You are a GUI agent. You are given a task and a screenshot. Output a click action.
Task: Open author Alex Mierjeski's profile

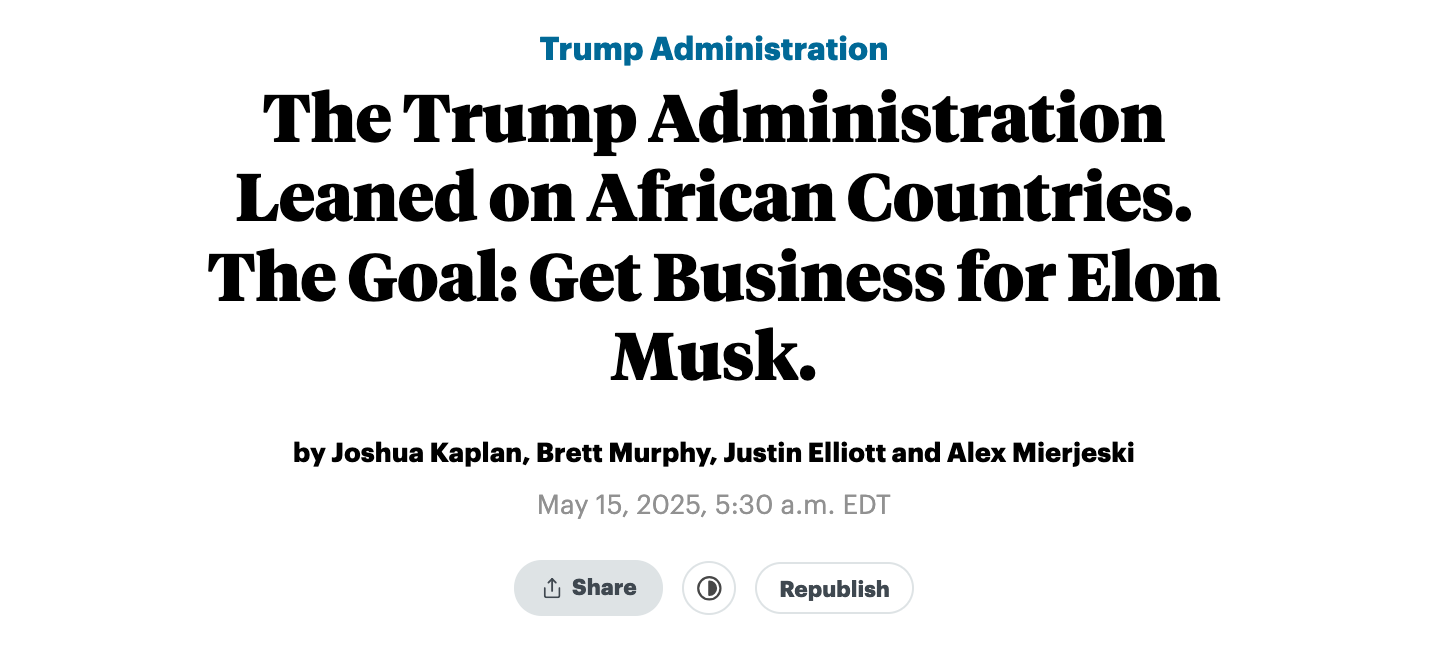1041,453
